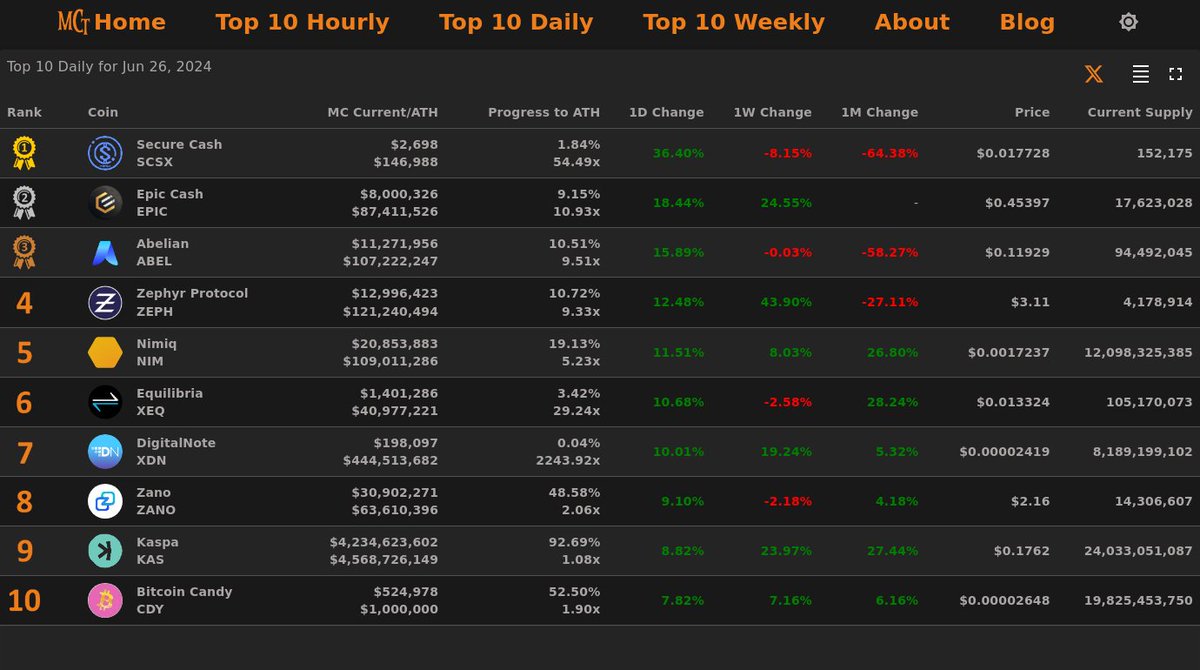
Task: Open the Zephyr Protocol coin name link
Action: click(192, 293)
